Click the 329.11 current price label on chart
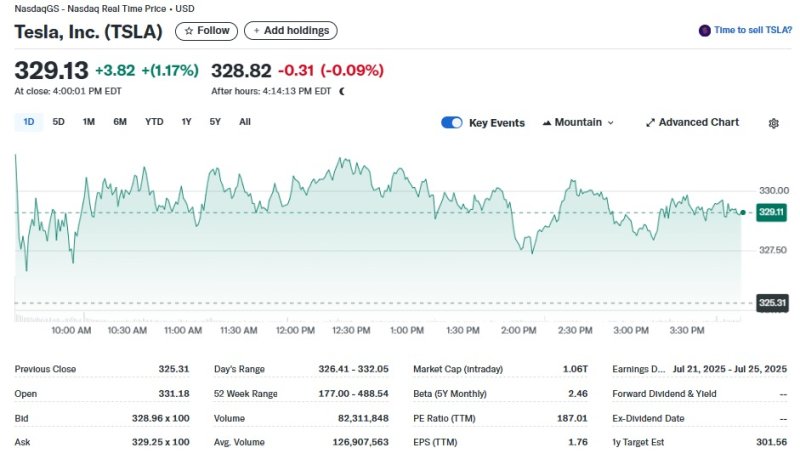 (771, 212)
